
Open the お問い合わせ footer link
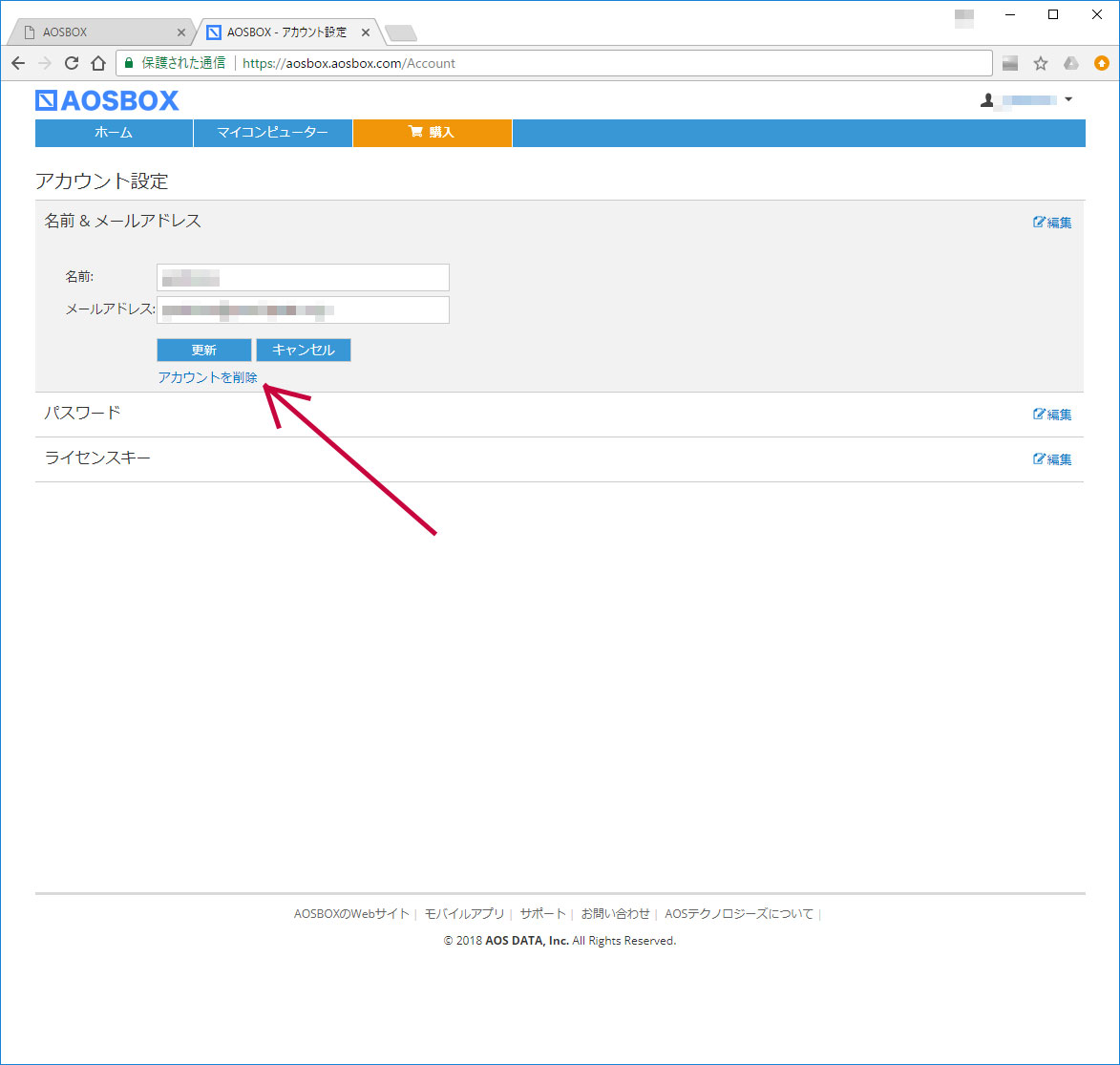coord(615,913)
